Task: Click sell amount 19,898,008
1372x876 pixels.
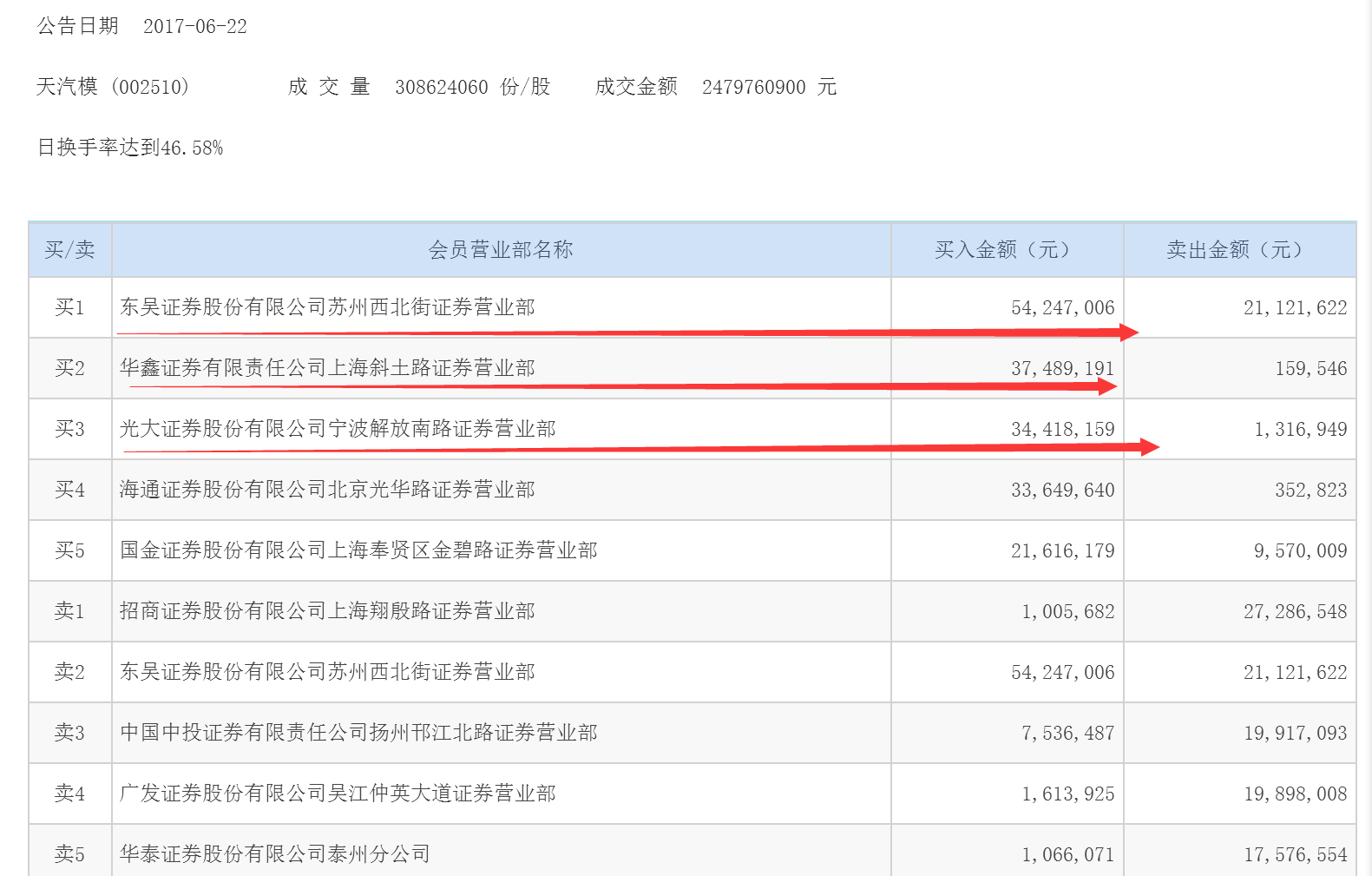Action: [x=1296, y=794]
